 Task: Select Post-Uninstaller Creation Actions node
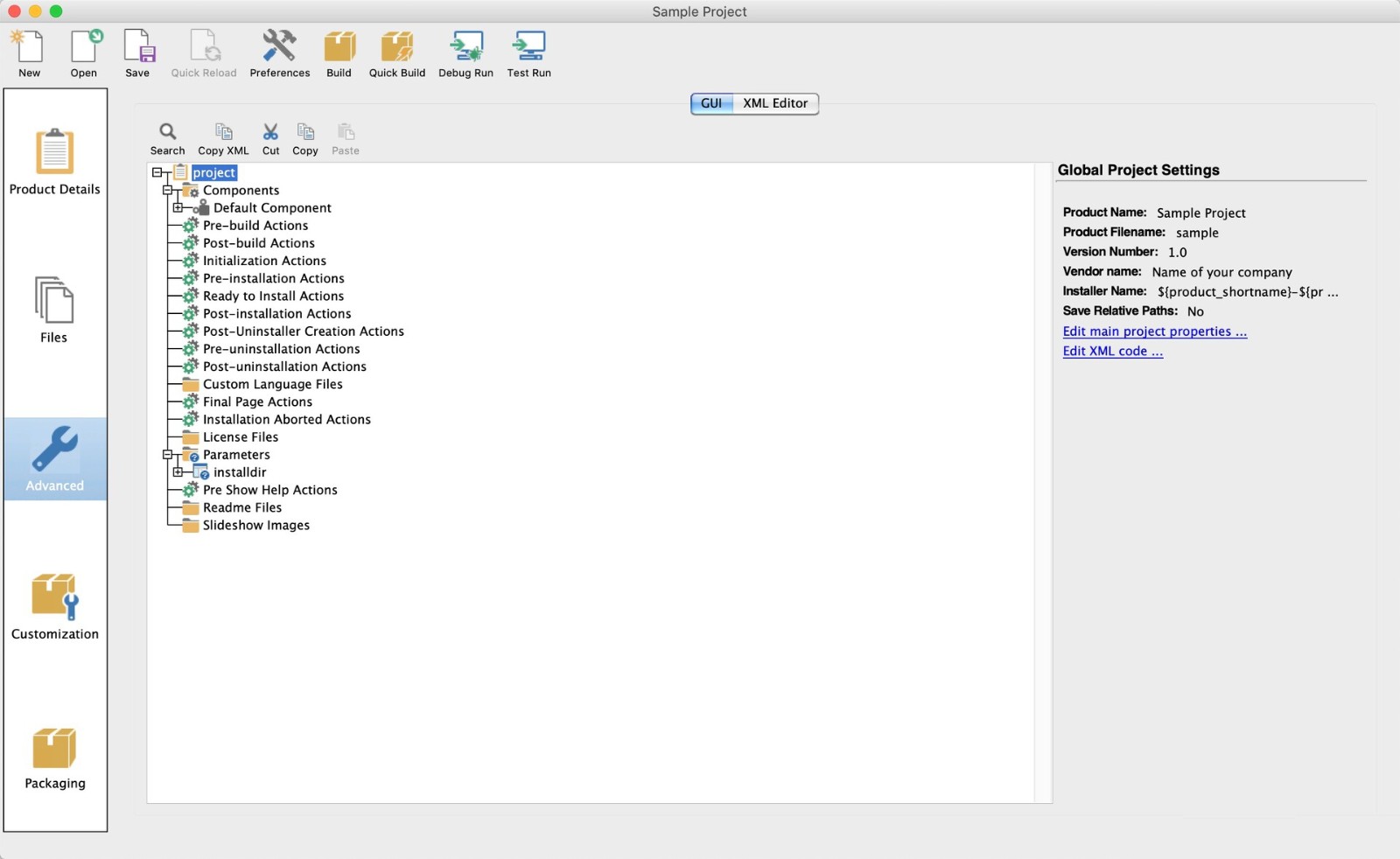point(304,331)
